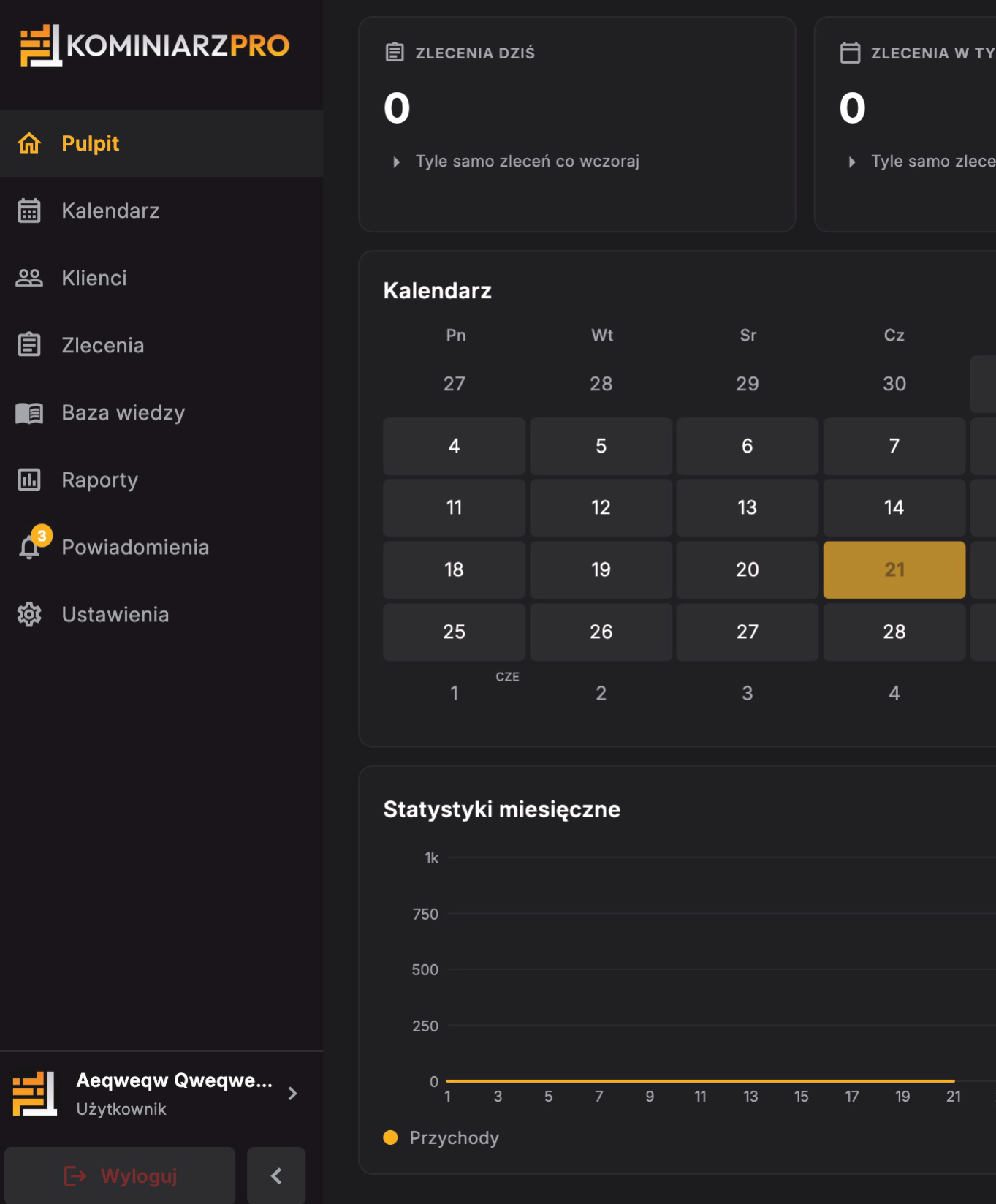Select day 27 in bottom calendar rows
The width and height of the screenshot is (996, 1204).
tap(748, 632)
